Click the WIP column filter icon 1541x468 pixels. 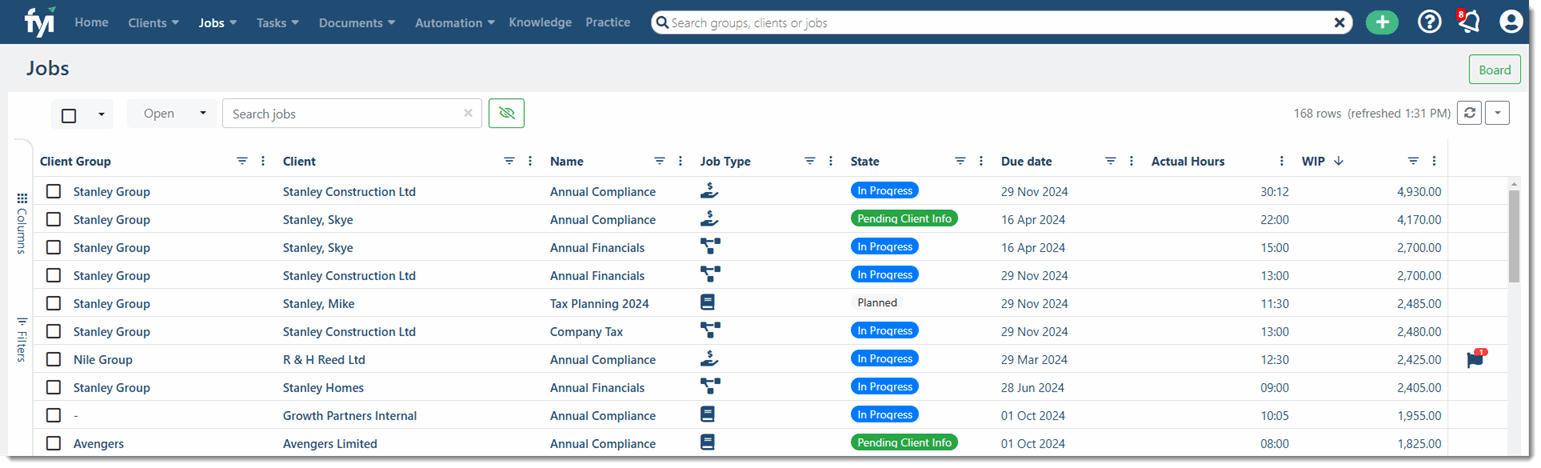[x=1413, y=161]
